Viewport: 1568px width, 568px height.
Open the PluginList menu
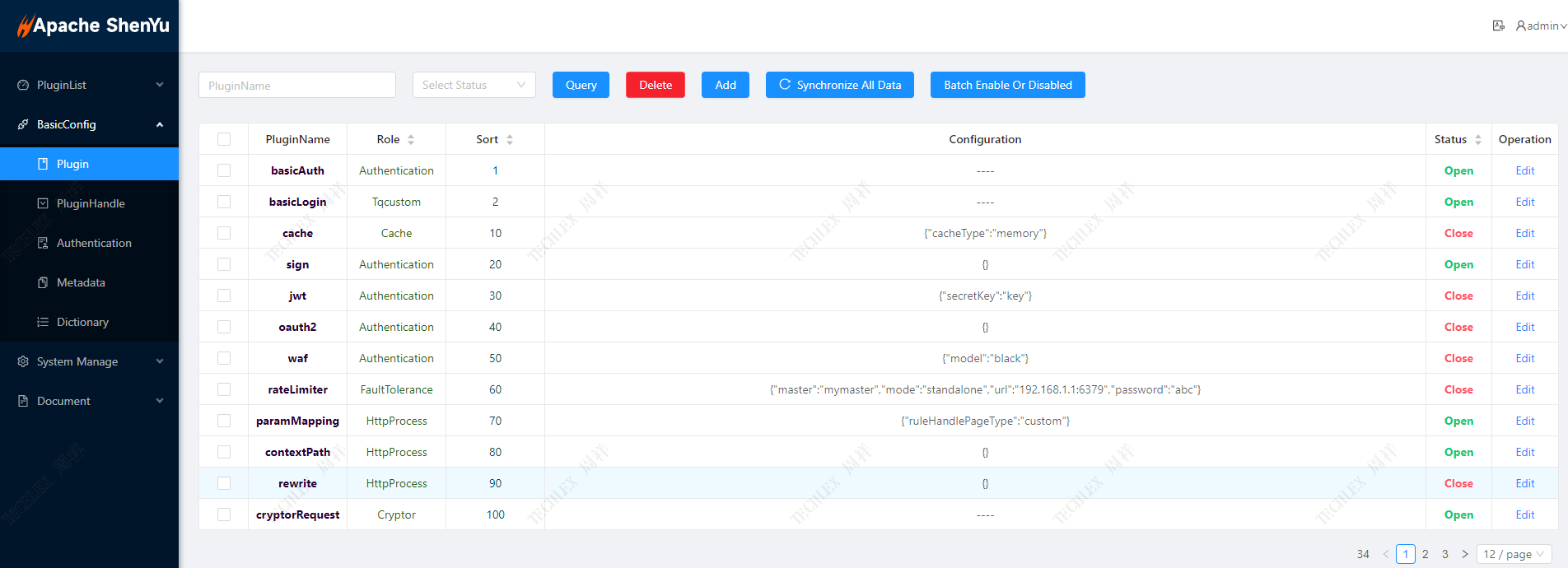click(89, 85)
